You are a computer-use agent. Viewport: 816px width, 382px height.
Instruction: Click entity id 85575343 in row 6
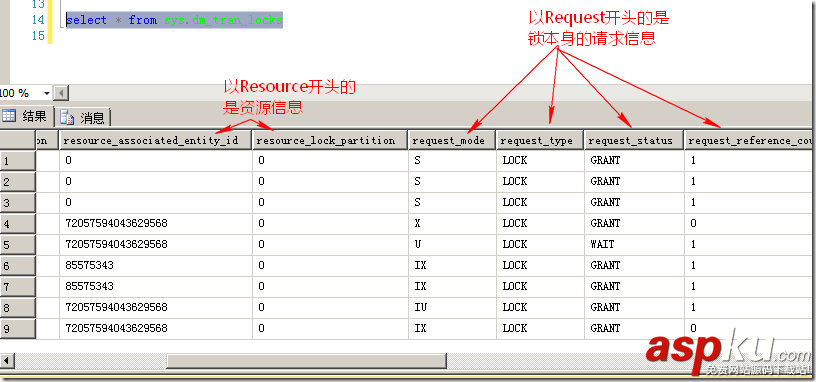pyautogui.click(x=156, y=265)
